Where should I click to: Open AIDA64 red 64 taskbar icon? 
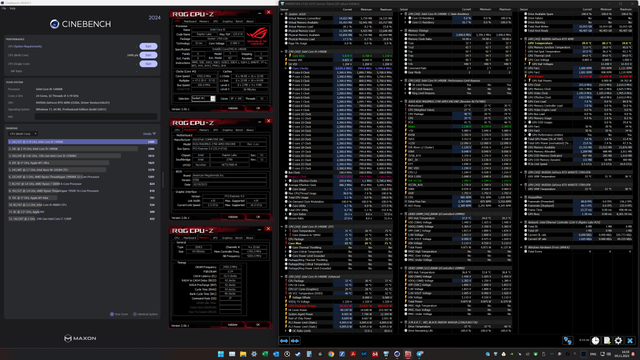(x=375, y=354)
